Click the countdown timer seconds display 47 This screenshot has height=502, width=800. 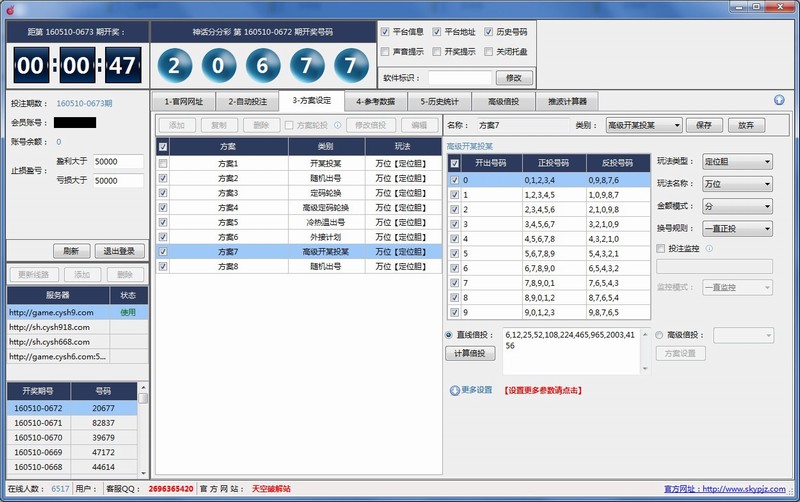coord(120,68)
